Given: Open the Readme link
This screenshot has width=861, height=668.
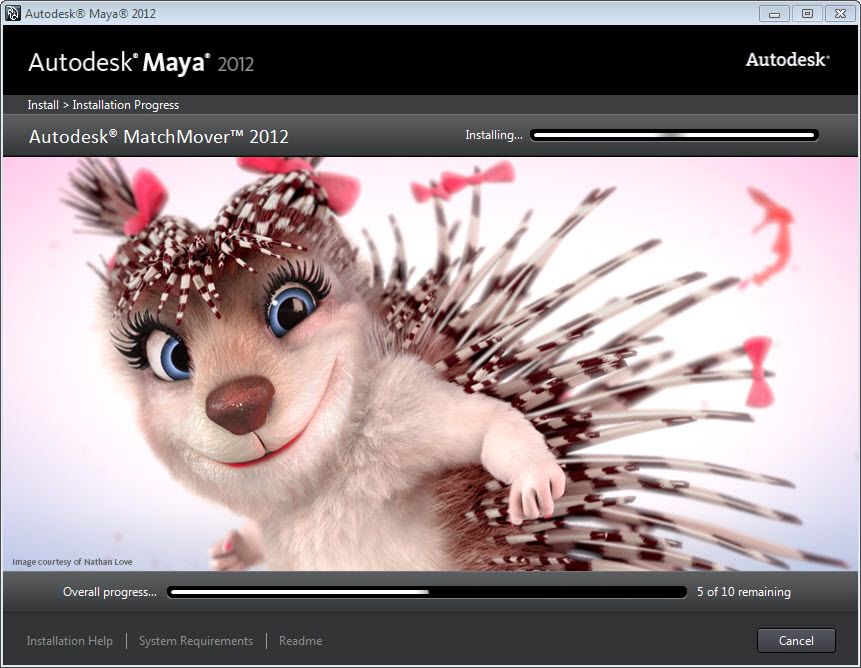Looking at the screenshot, I should [x=300, y=641].
